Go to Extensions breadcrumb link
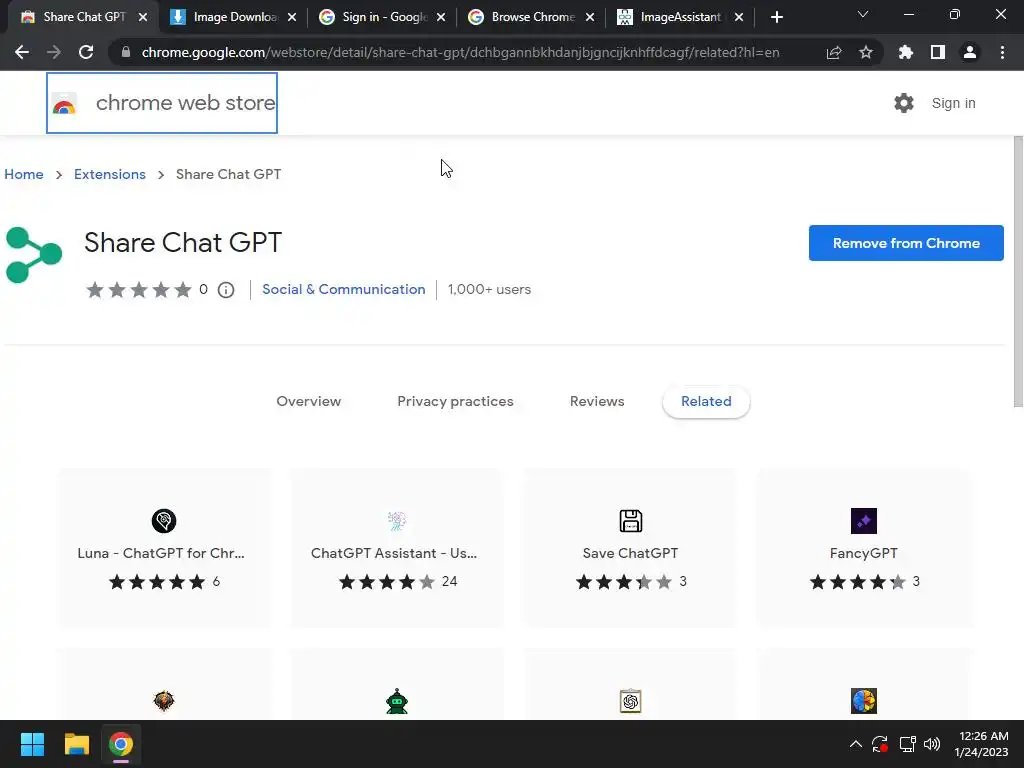 pyautogui.click(x=110, y=174)
